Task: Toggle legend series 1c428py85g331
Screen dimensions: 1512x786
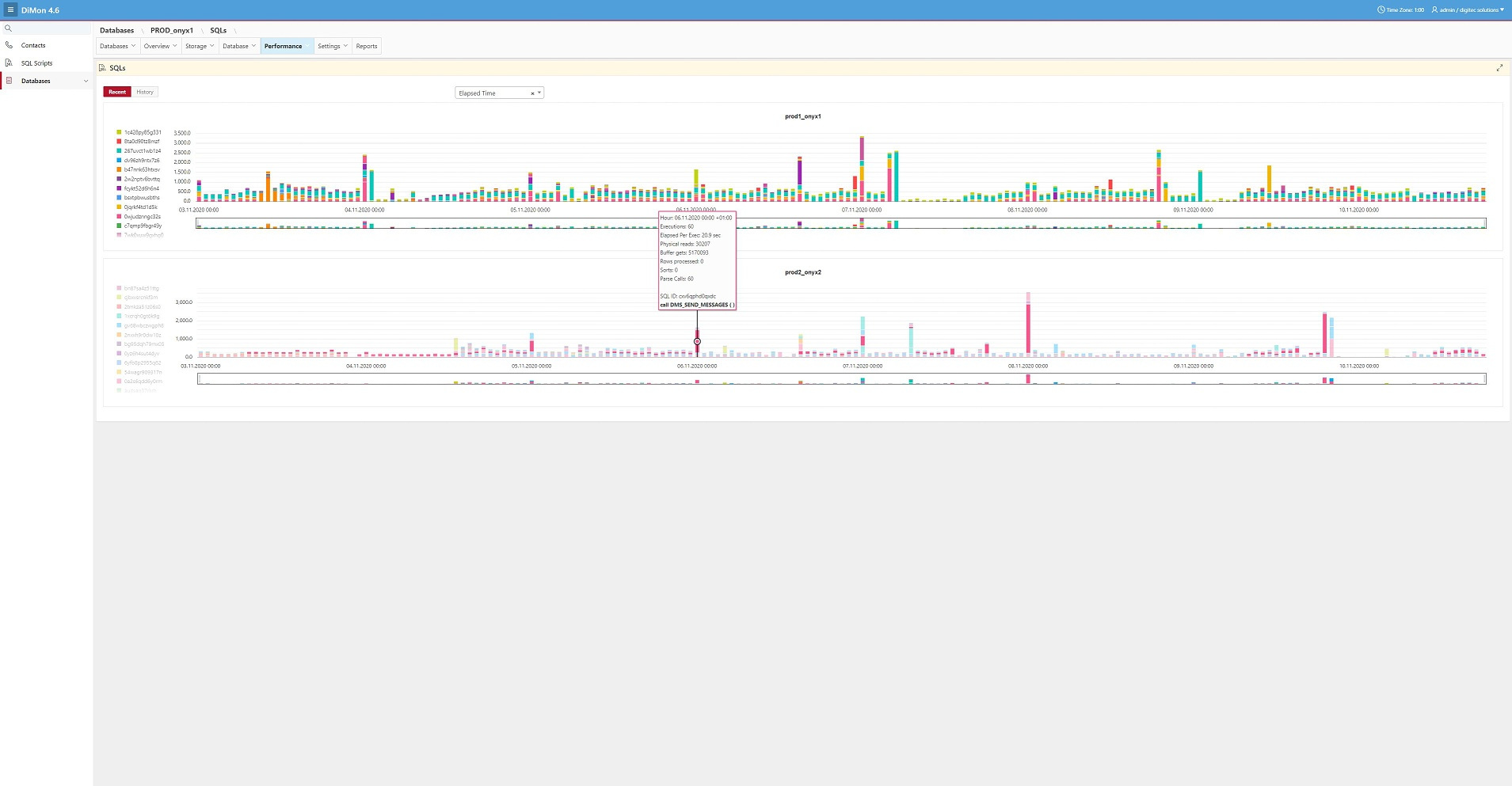Action: (x=142, y=132)
